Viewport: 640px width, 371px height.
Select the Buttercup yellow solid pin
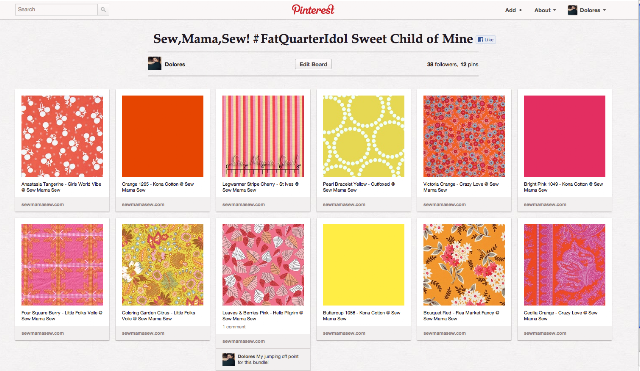(x=363, y=264)
